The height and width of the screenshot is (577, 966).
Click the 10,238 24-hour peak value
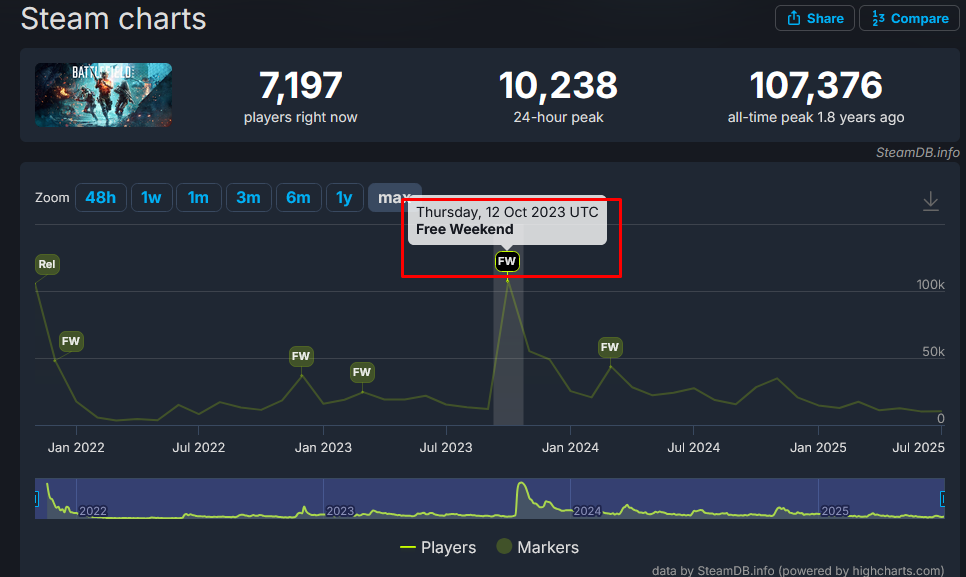pyautogui.click(x=558, y=85)
